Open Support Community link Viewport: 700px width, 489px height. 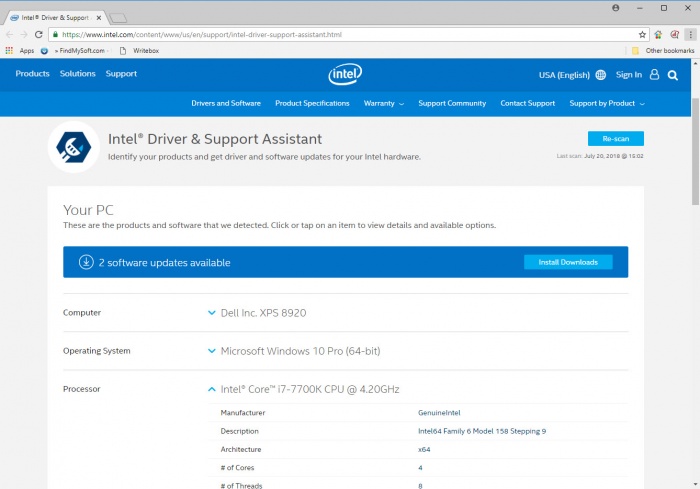[x=452, y=103]
